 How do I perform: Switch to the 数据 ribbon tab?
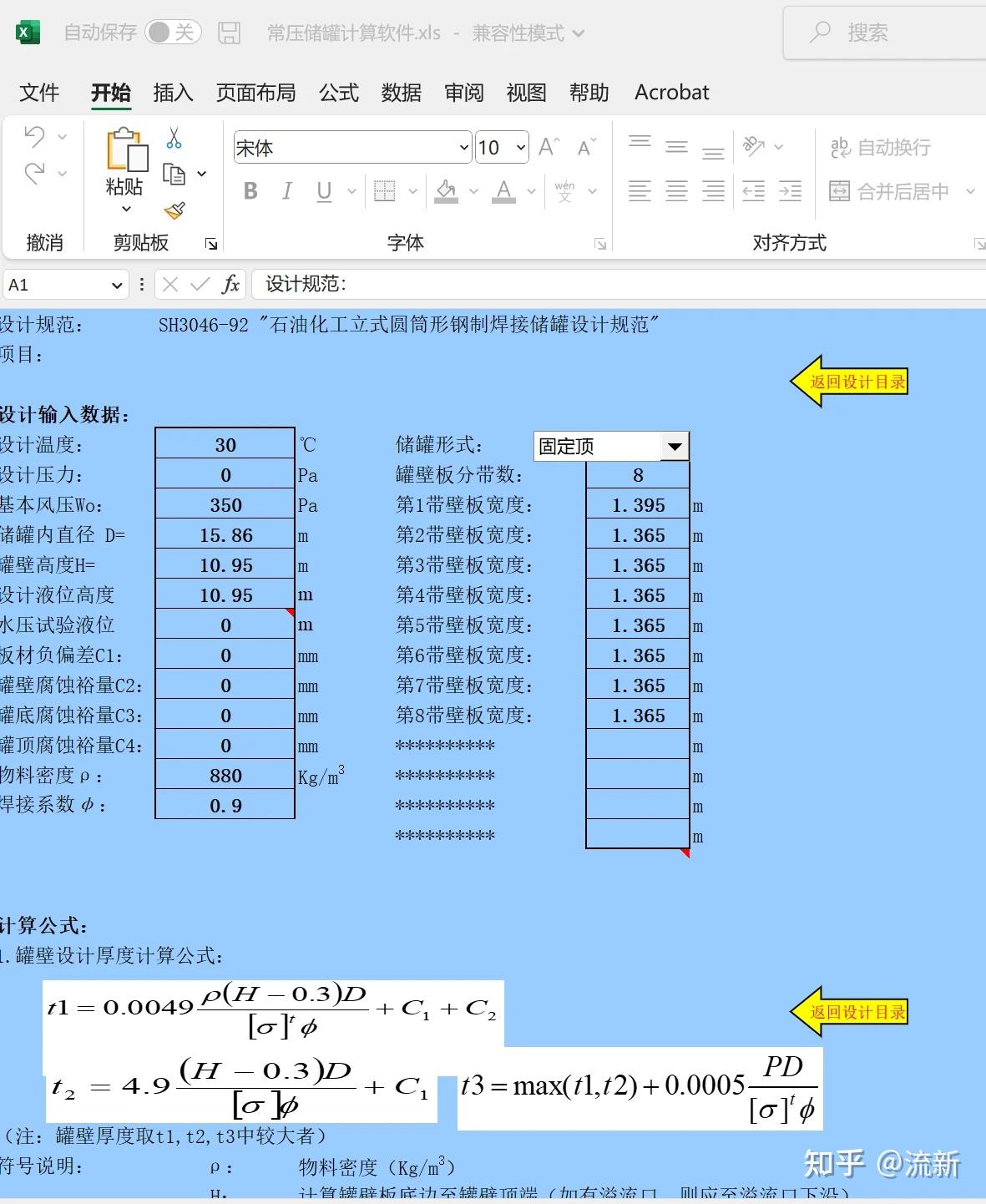coord(401,92)
